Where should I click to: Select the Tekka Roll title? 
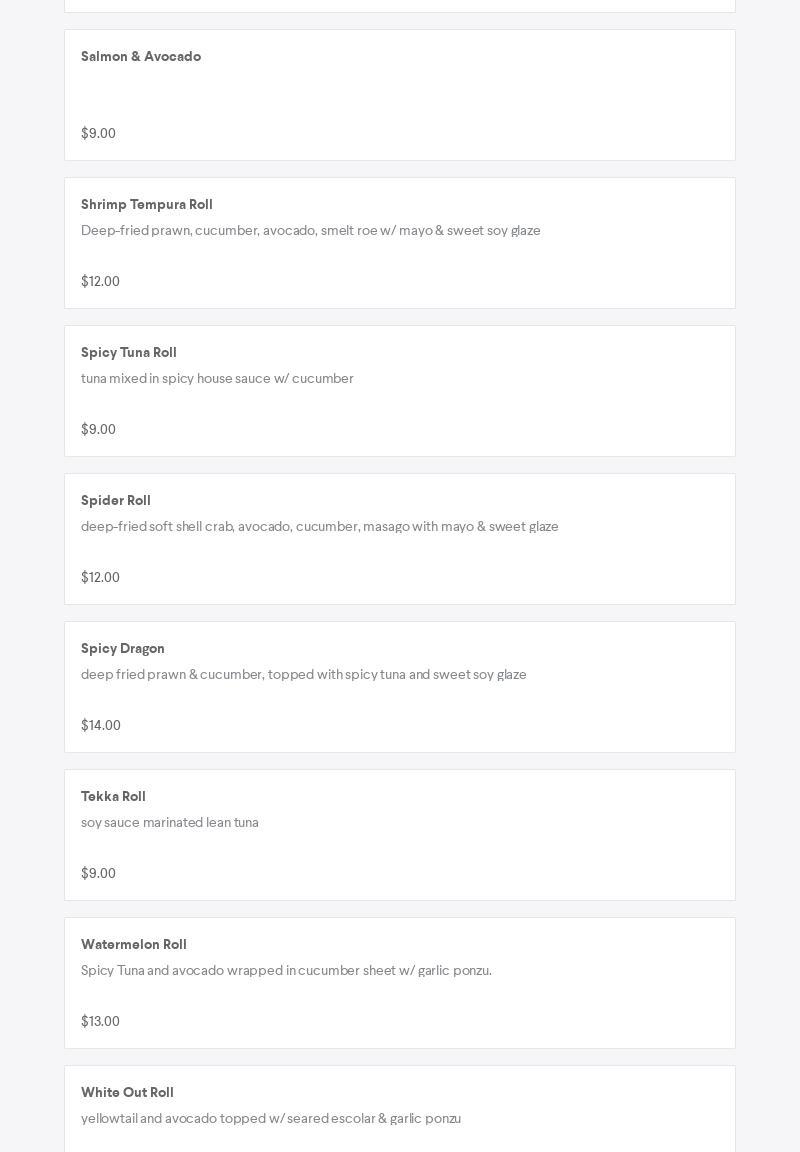113,797
